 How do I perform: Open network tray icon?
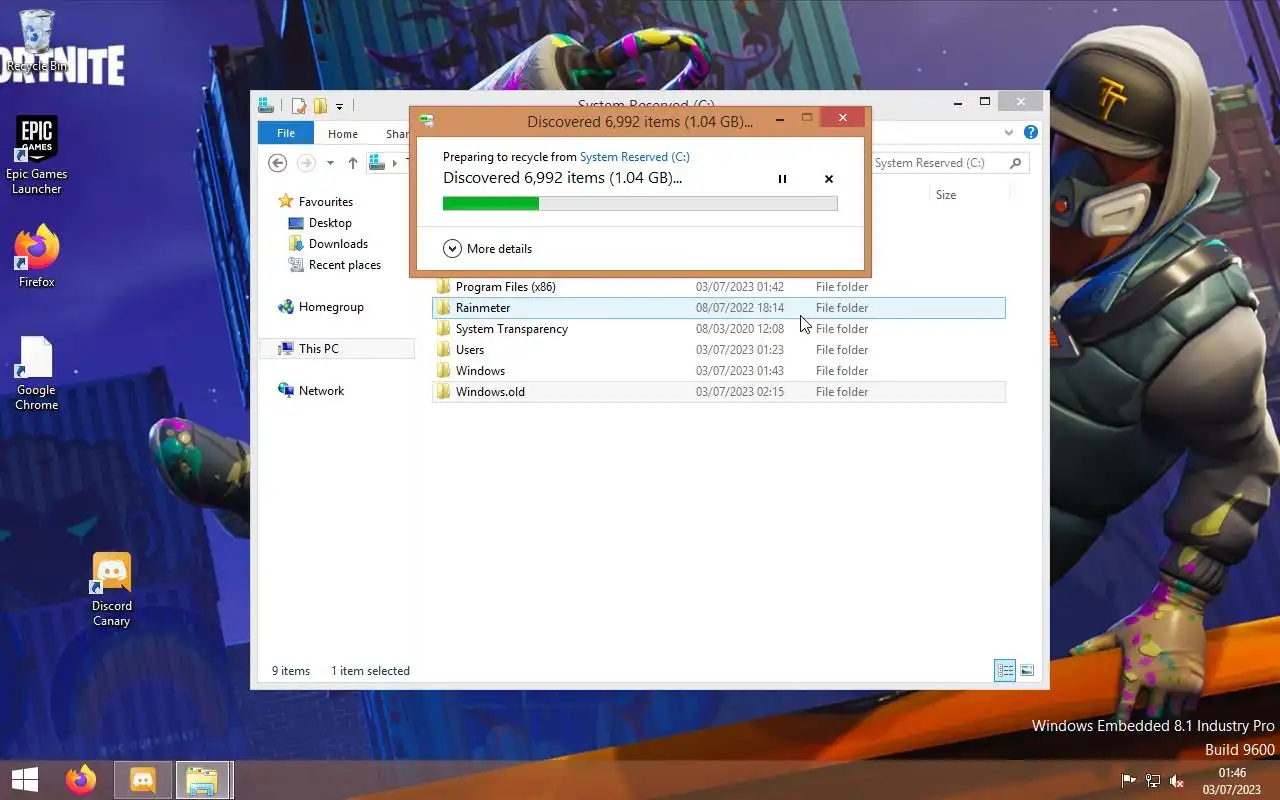[x=1153, y=780]
